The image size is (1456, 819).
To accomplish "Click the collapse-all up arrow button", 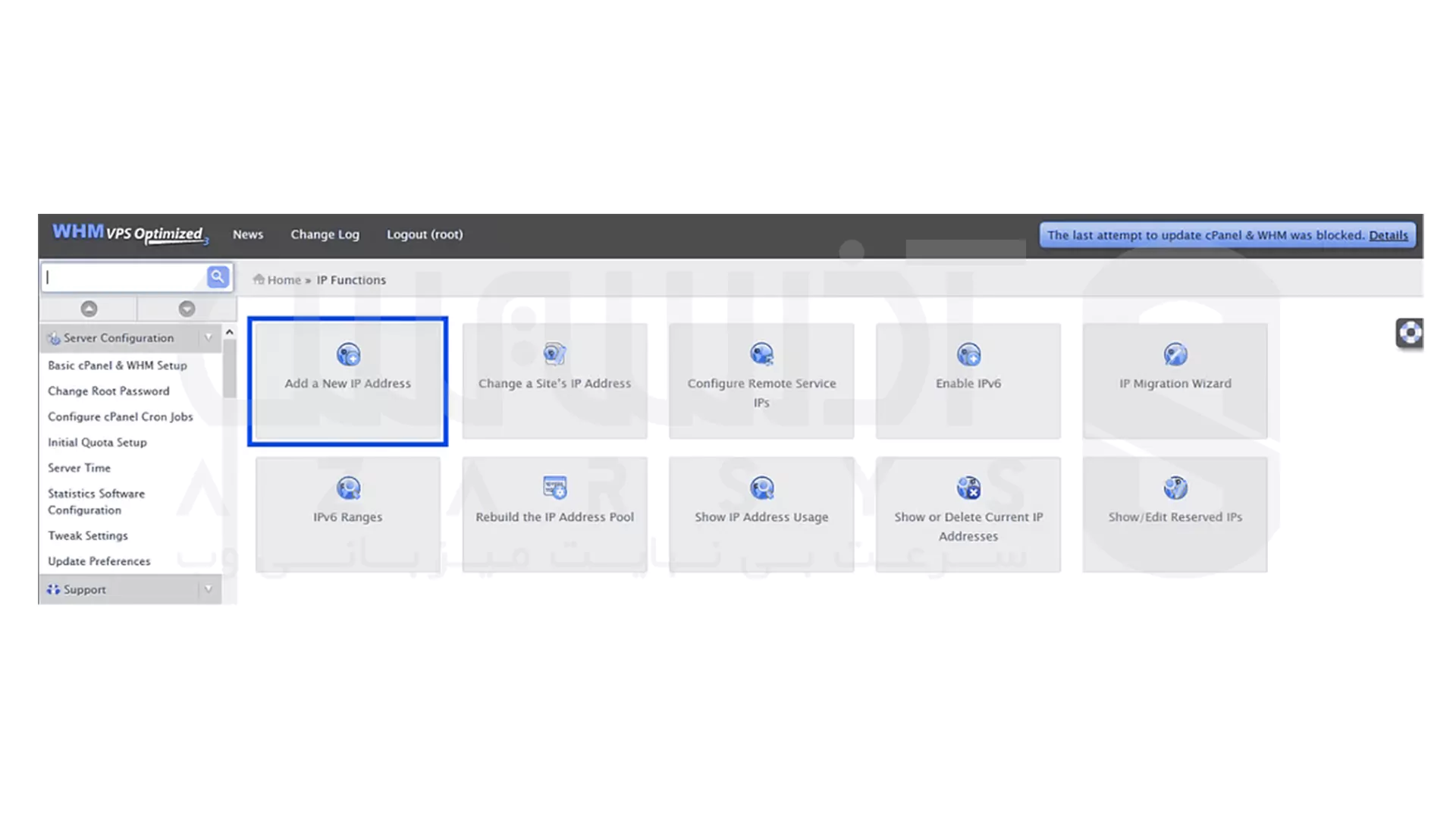I will 89,309.
